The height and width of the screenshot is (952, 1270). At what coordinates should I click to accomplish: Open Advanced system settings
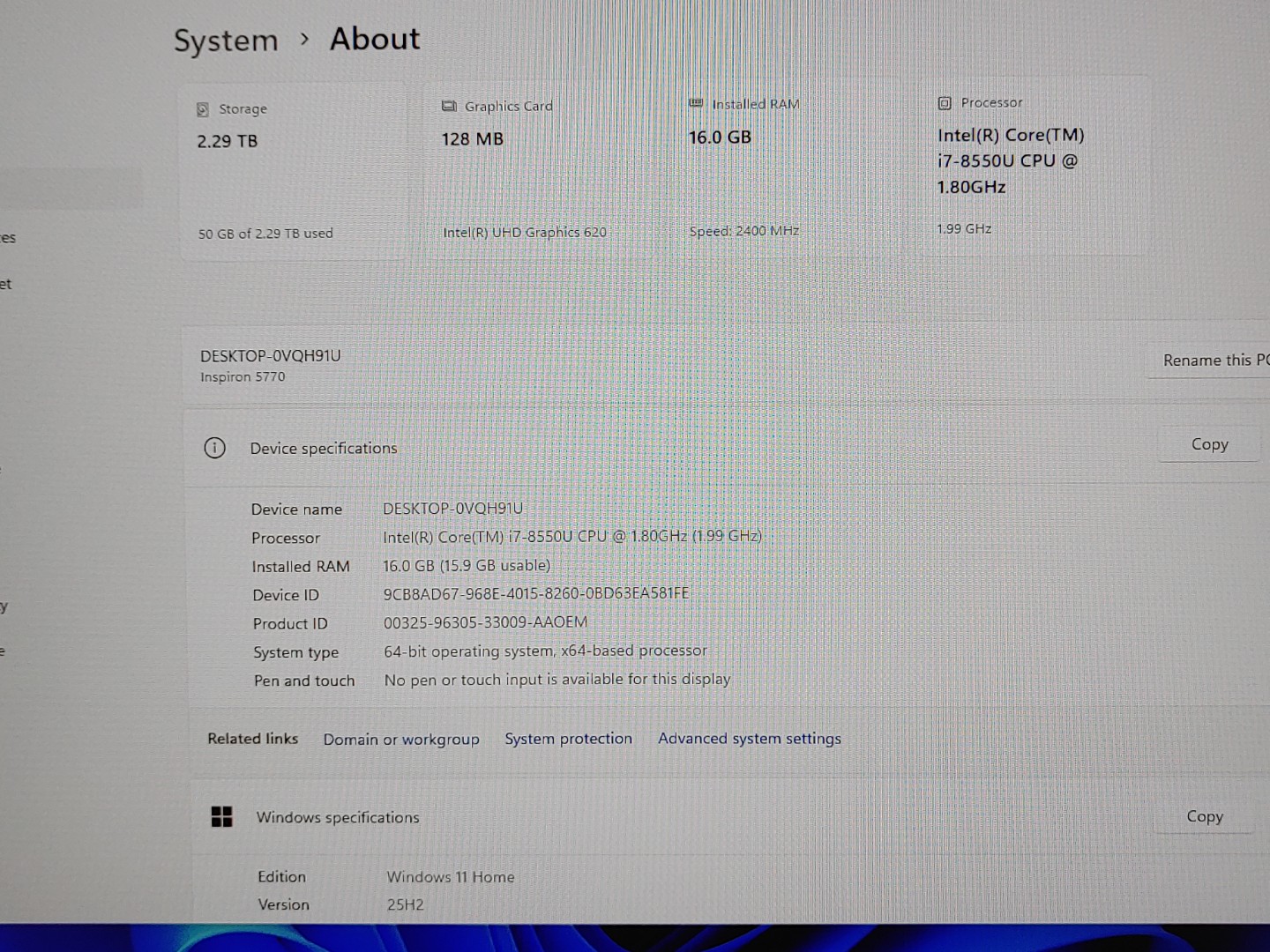click(x=749, y=739)
